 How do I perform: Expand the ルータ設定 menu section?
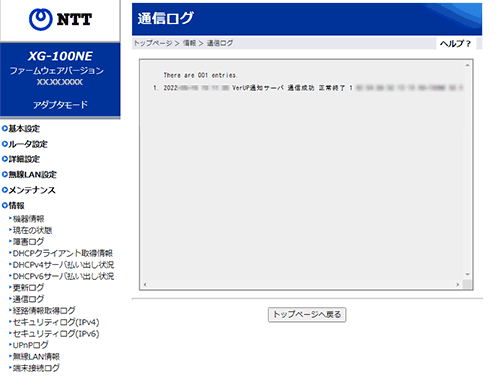click(25, 144)
